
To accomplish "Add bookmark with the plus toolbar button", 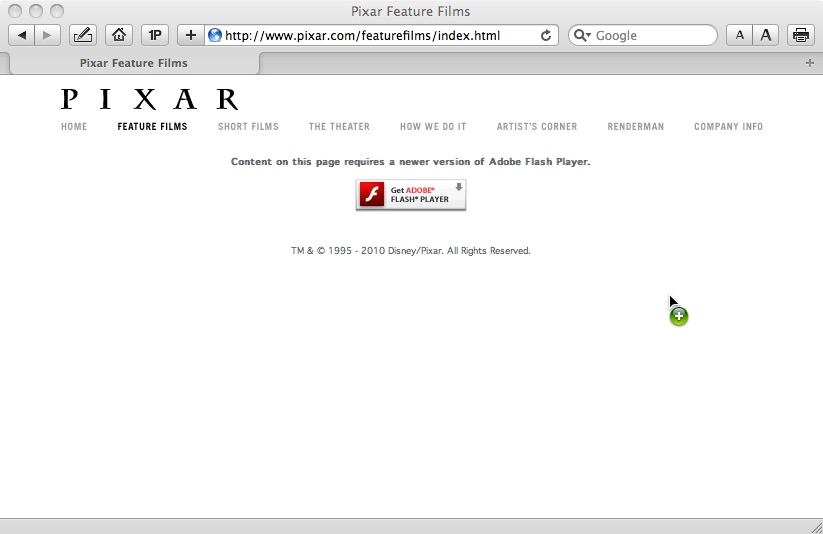I will pyautogui.click(x=191, y=35).
